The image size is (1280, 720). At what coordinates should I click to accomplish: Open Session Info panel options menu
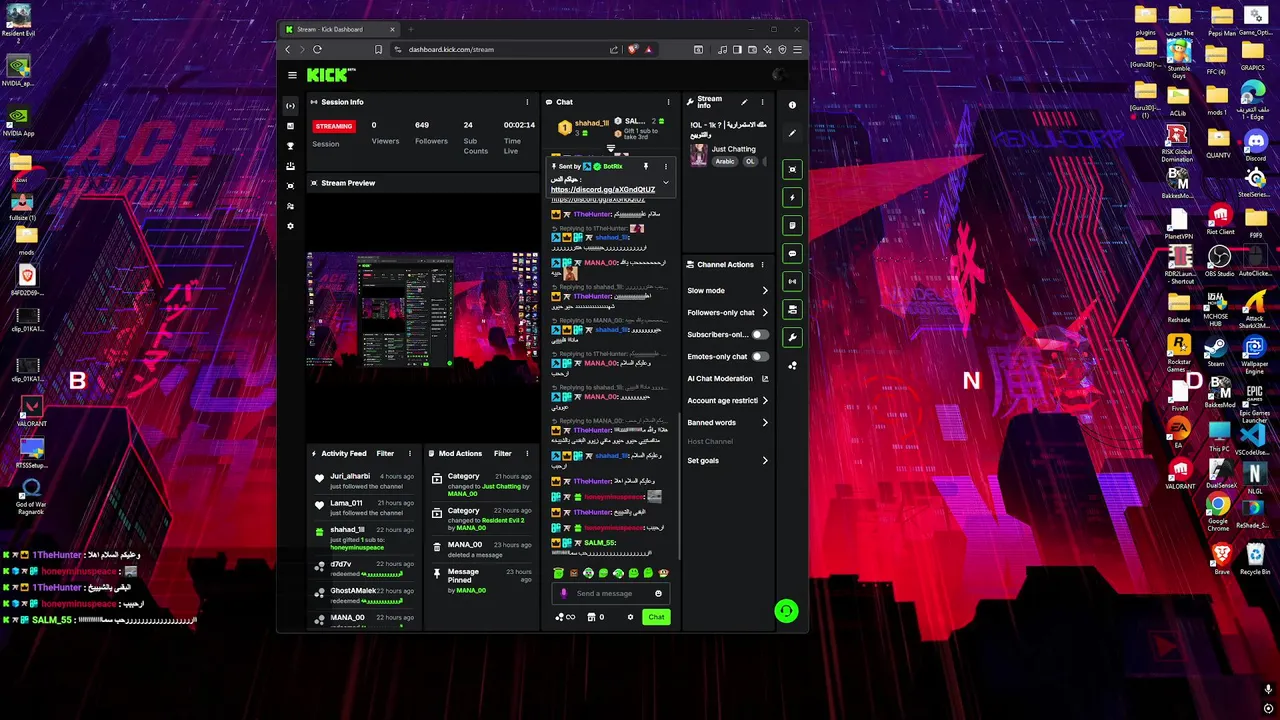527,102
